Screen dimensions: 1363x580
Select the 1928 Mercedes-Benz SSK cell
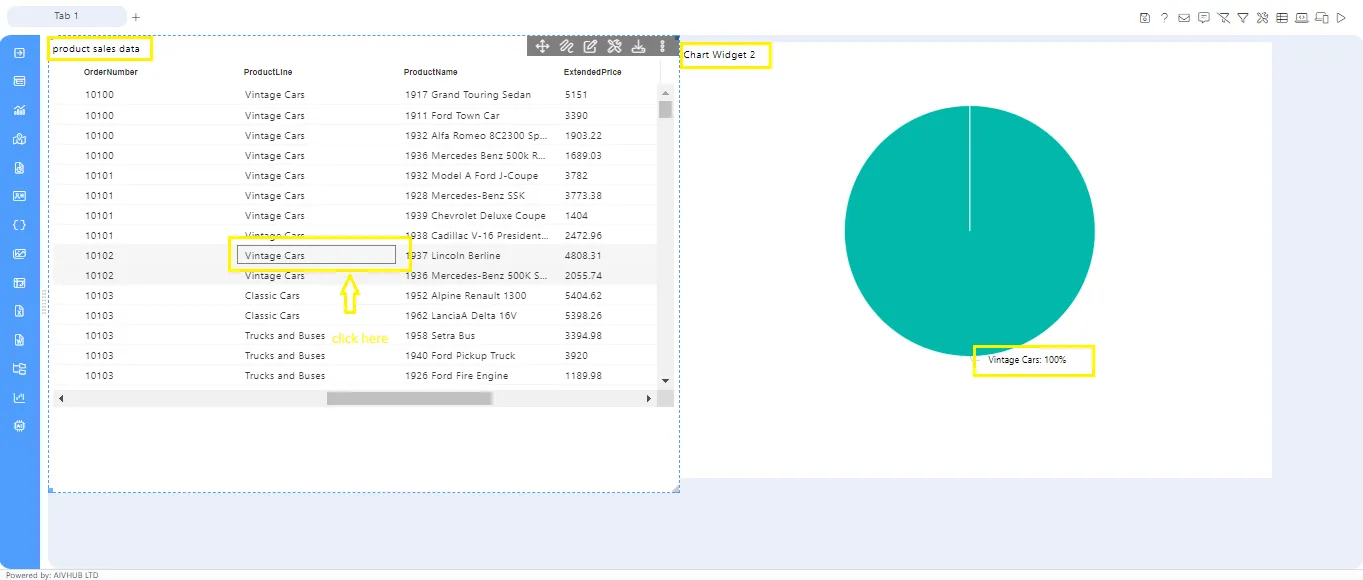(x=465, y=195)
